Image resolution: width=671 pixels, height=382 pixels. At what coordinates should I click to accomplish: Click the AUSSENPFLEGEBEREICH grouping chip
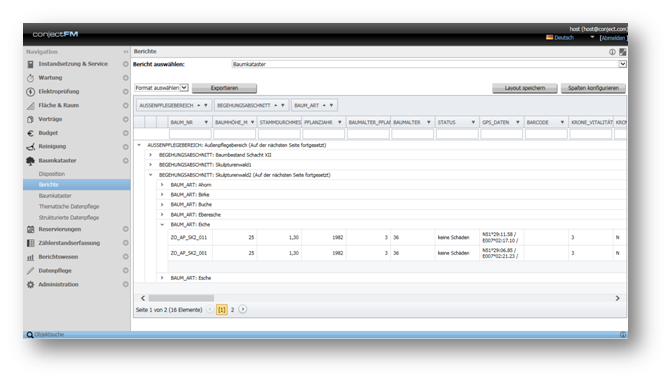click(x=173, y=105)
